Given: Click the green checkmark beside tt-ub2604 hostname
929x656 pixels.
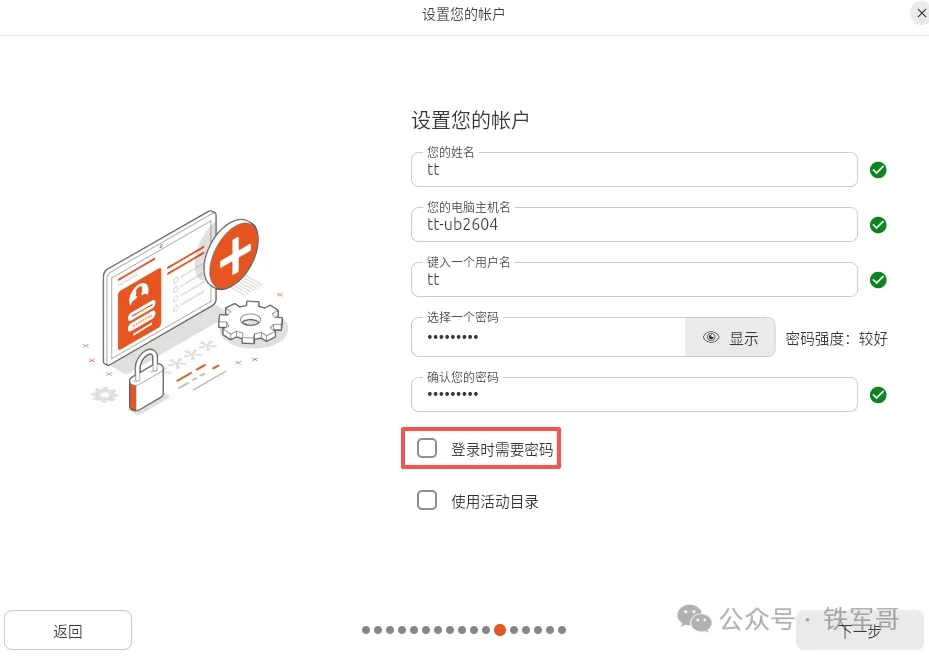Looking at the screenshot, I should pos(877,224).
